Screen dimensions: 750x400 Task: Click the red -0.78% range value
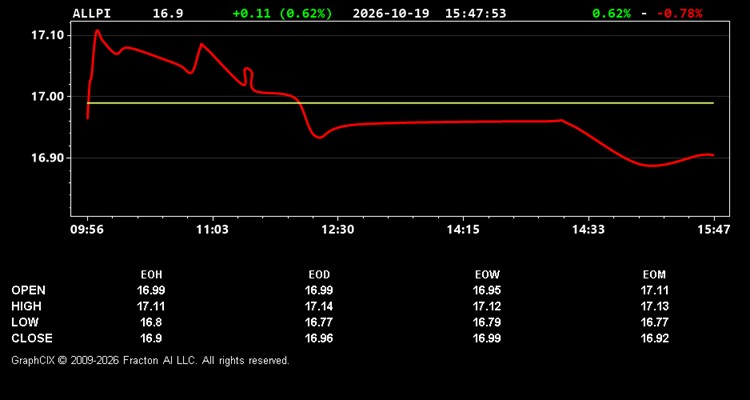point(680,13)
